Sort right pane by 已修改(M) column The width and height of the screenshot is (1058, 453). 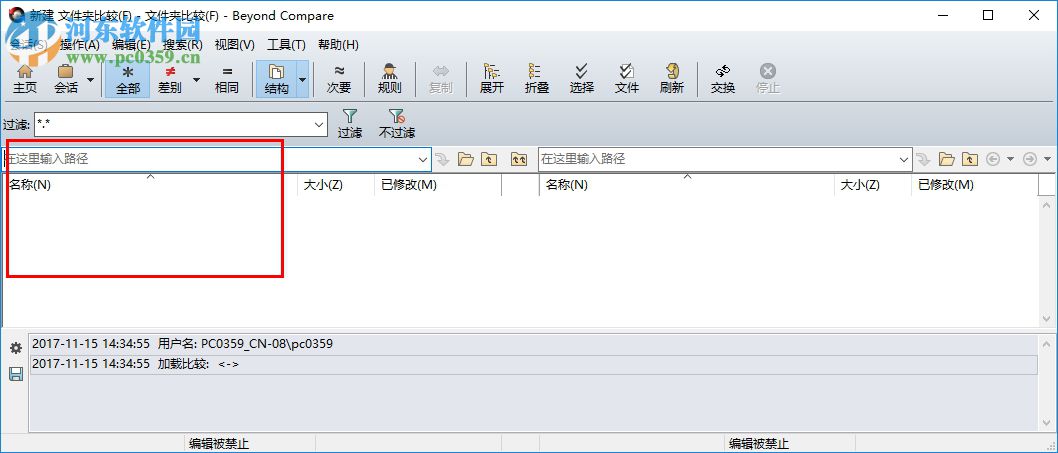(974, 185)
